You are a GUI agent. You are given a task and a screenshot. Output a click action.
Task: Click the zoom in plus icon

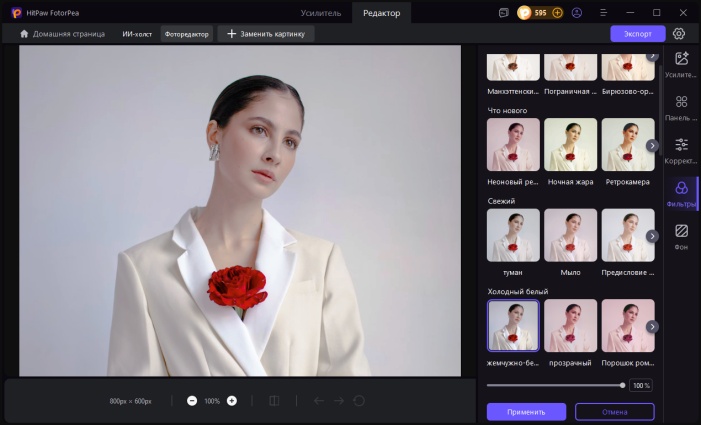[232, 401]
